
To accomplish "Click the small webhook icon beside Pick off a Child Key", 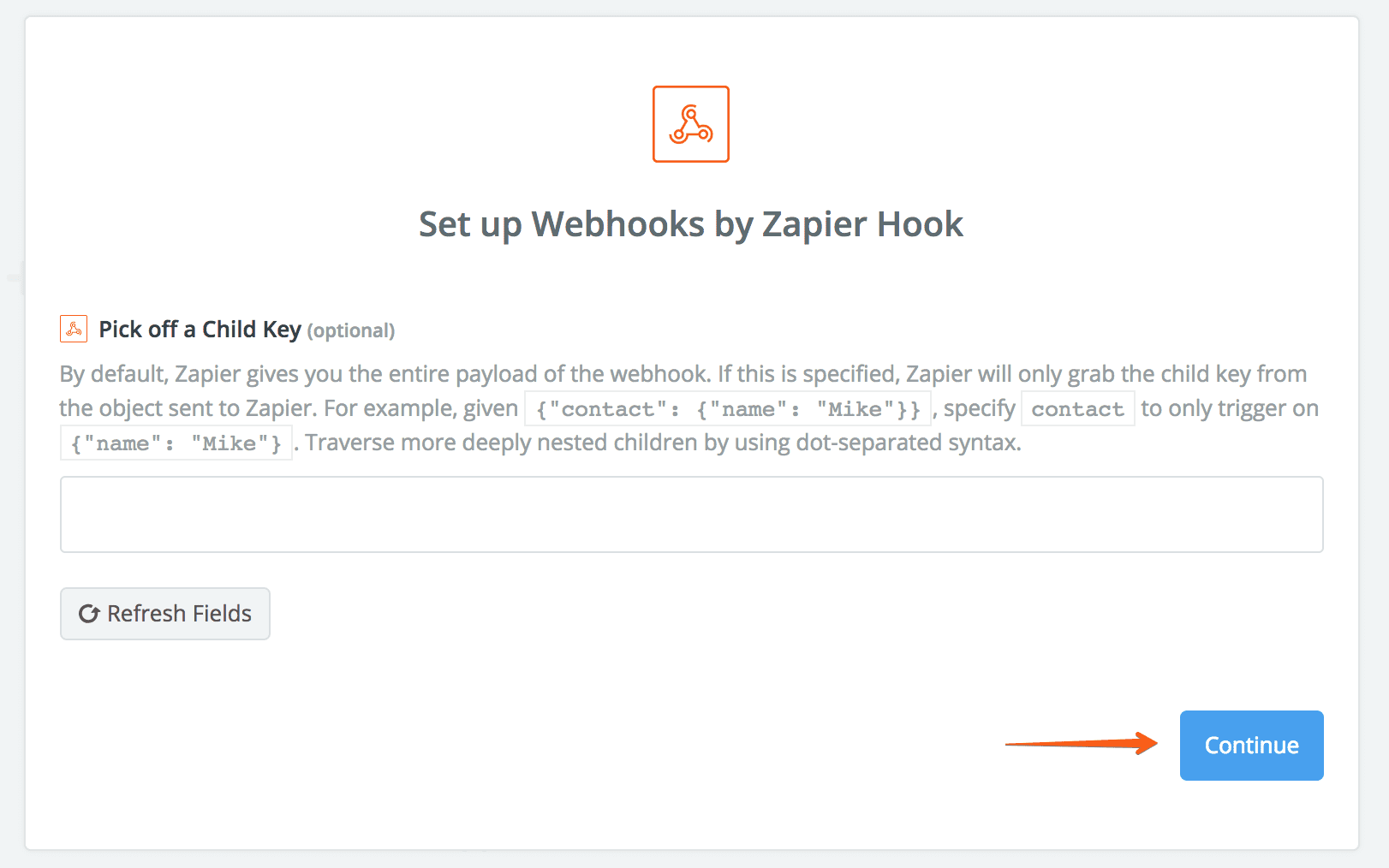I will coord(73,328).
